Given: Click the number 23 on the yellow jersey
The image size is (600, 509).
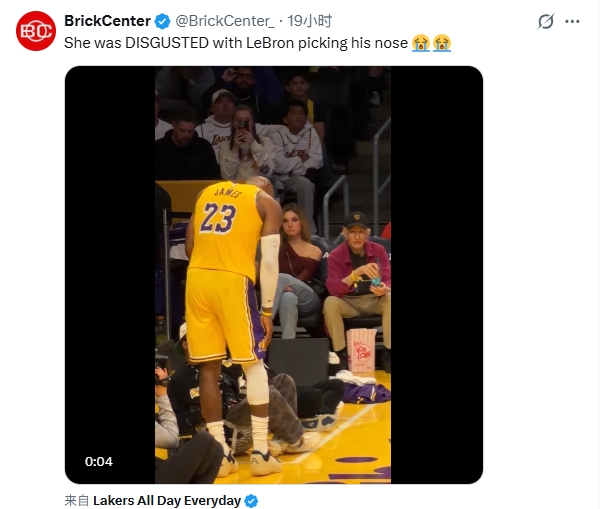Looking at the screenshot, I should point(220,217).
